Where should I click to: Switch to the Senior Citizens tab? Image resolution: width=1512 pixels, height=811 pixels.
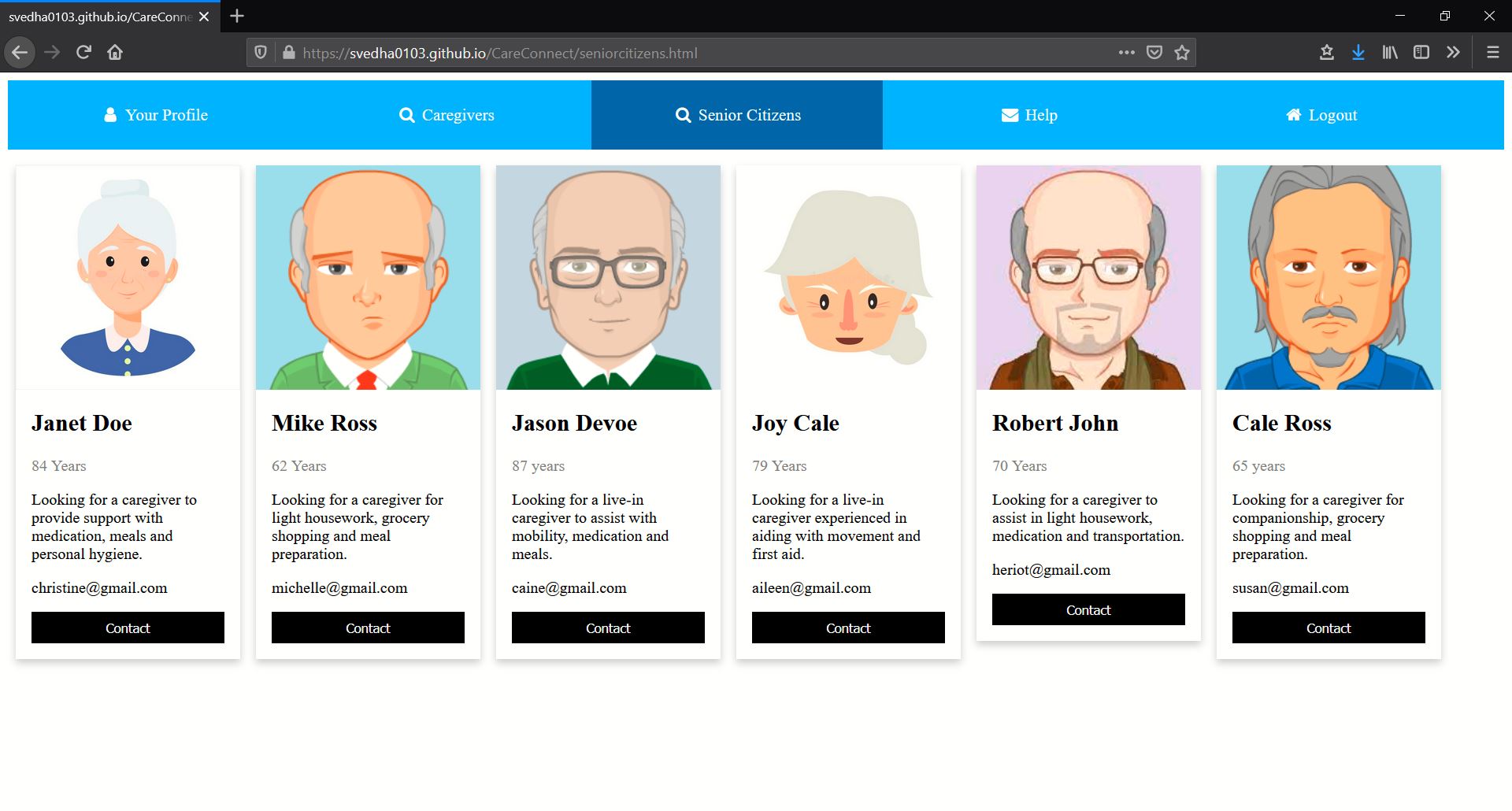[x=736, y=114]
